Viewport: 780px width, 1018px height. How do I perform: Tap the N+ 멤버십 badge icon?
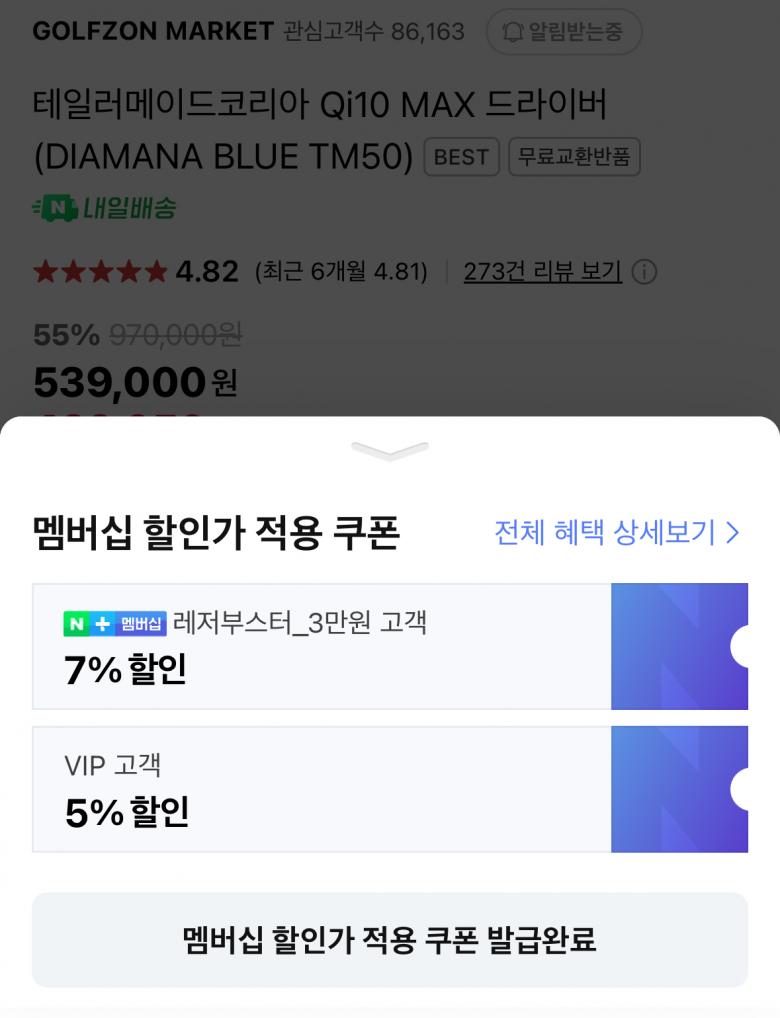[x=115, y=623]
